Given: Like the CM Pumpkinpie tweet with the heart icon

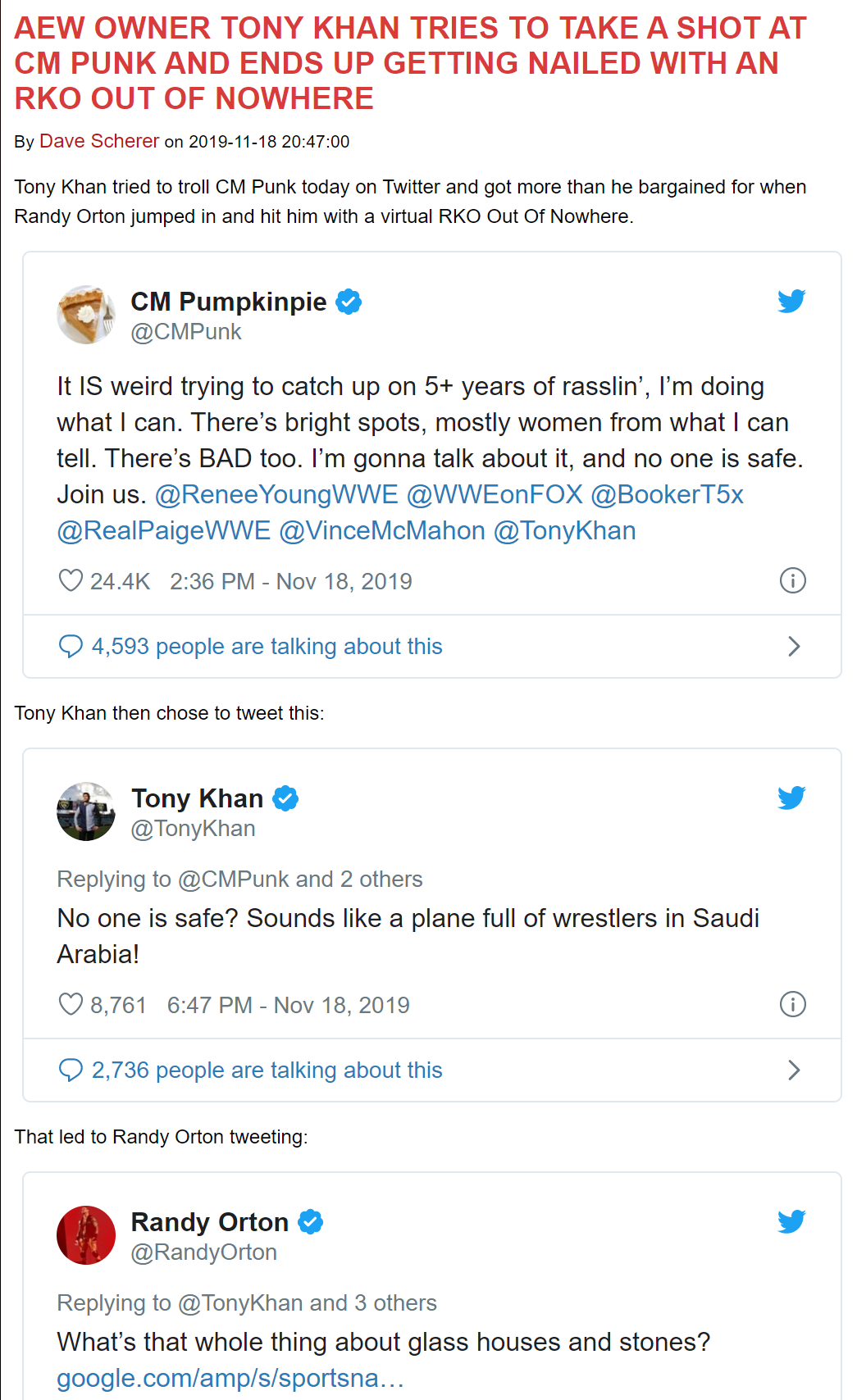Looking at the screenshot, I should click(71, 581).
